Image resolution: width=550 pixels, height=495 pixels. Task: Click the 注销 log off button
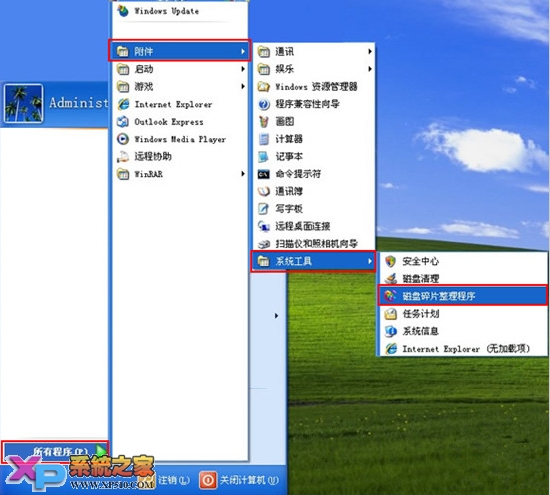click(x=168, y=480)
